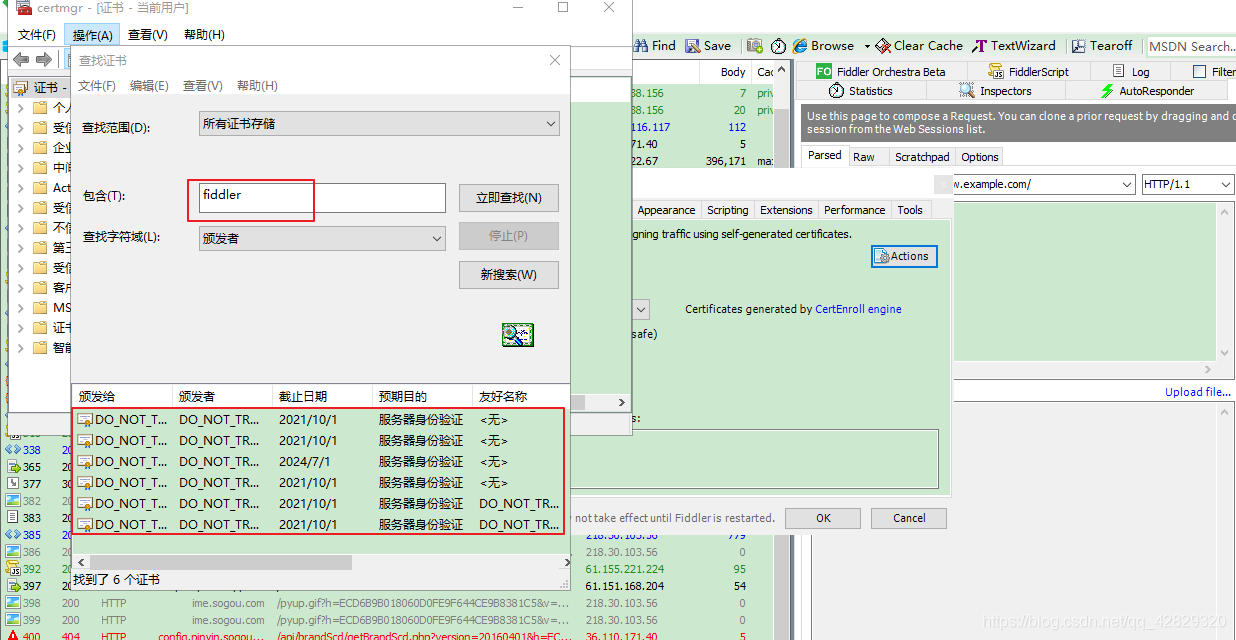This screenshot has width=1236, height=640.
Task: Click the green arrow icon of session 365
Action: [x=13, y=467]
